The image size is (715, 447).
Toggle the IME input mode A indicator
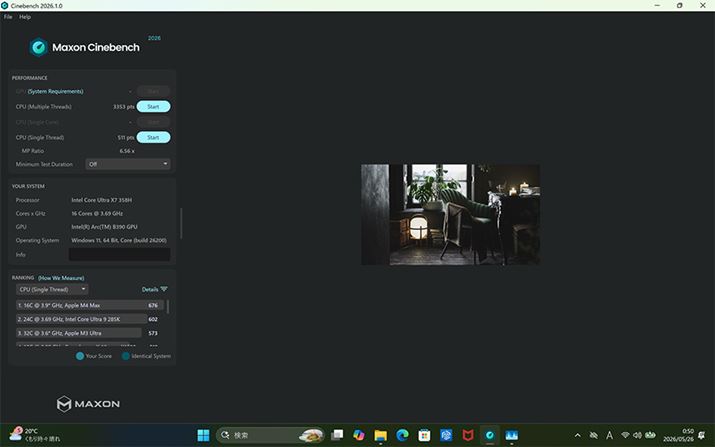coord(609,435)
